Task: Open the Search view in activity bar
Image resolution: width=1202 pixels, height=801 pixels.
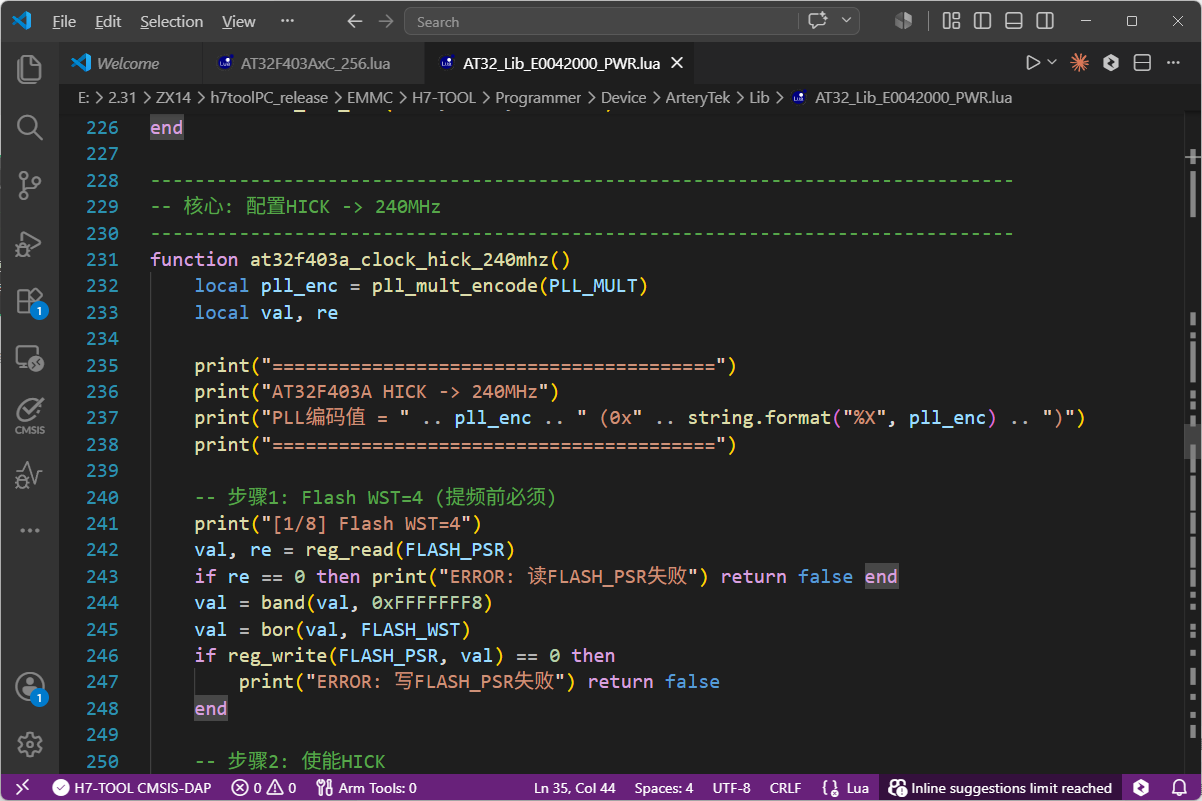Action: click(x=30, y=127)
